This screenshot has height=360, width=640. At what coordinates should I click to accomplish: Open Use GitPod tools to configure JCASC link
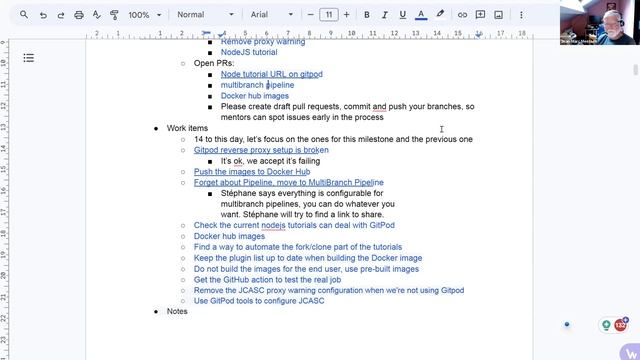[259, 301]
